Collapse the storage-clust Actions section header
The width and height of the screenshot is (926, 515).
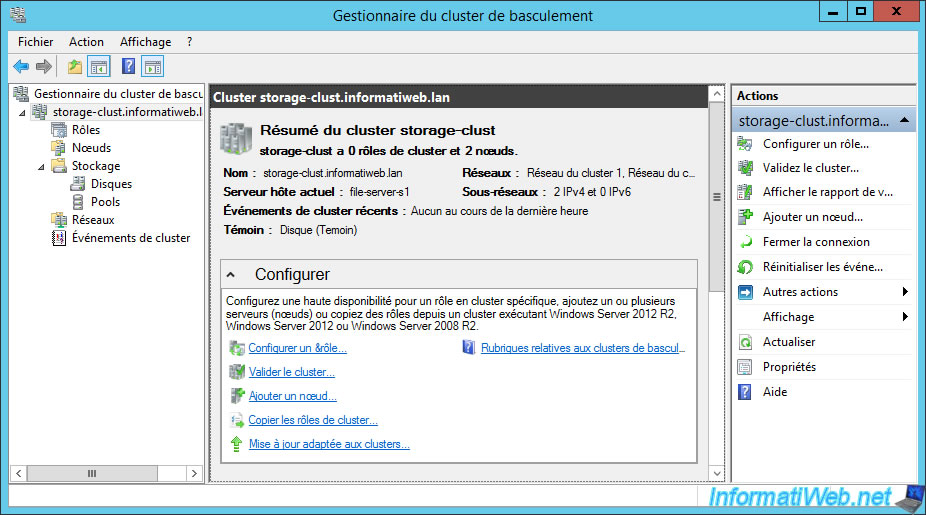pyautogui.click(x=904, y=120)
